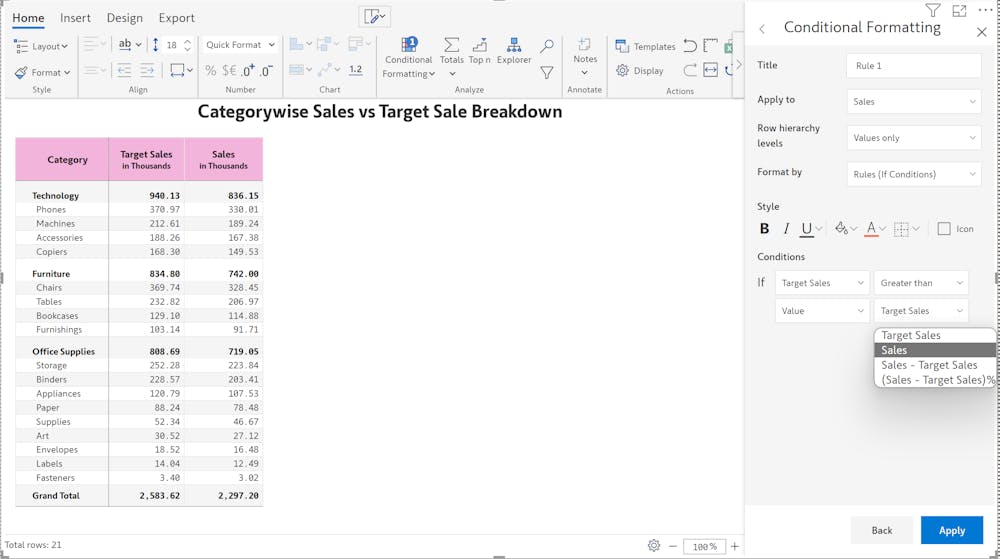Zoom out with the minus button
This screenshot has height=559, width=1000.
coord(673,546)
